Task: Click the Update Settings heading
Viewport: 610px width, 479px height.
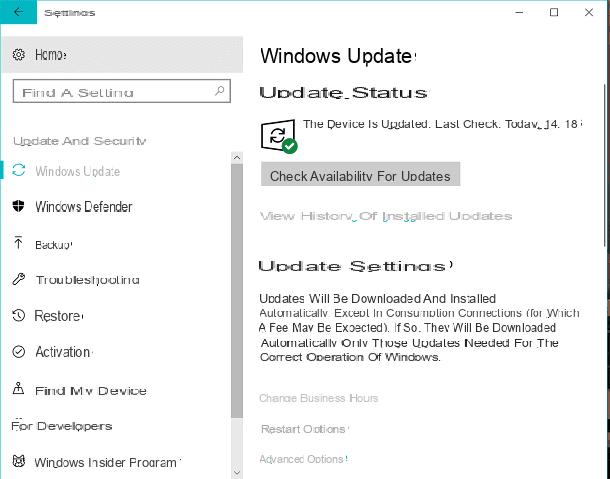Action: (356, 266)
